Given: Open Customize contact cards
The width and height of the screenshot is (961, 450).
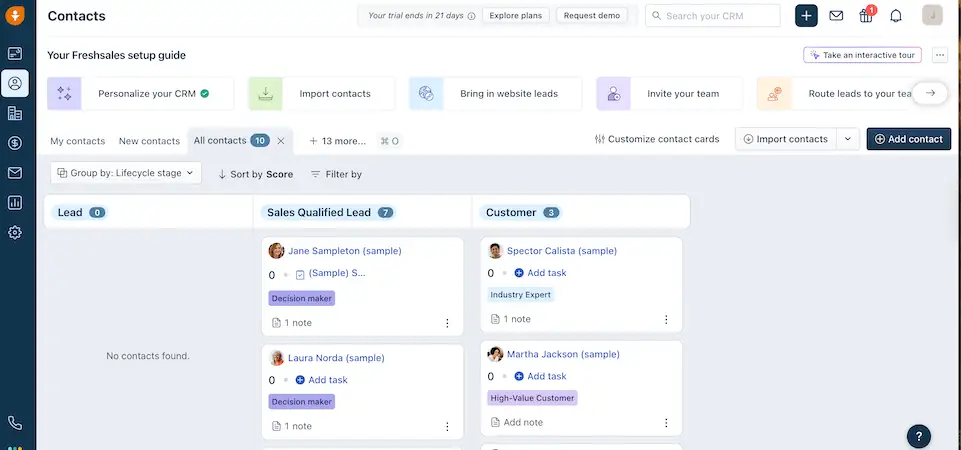Looking at the screenshot, I should pyautogui.click(x=656, y=139).
